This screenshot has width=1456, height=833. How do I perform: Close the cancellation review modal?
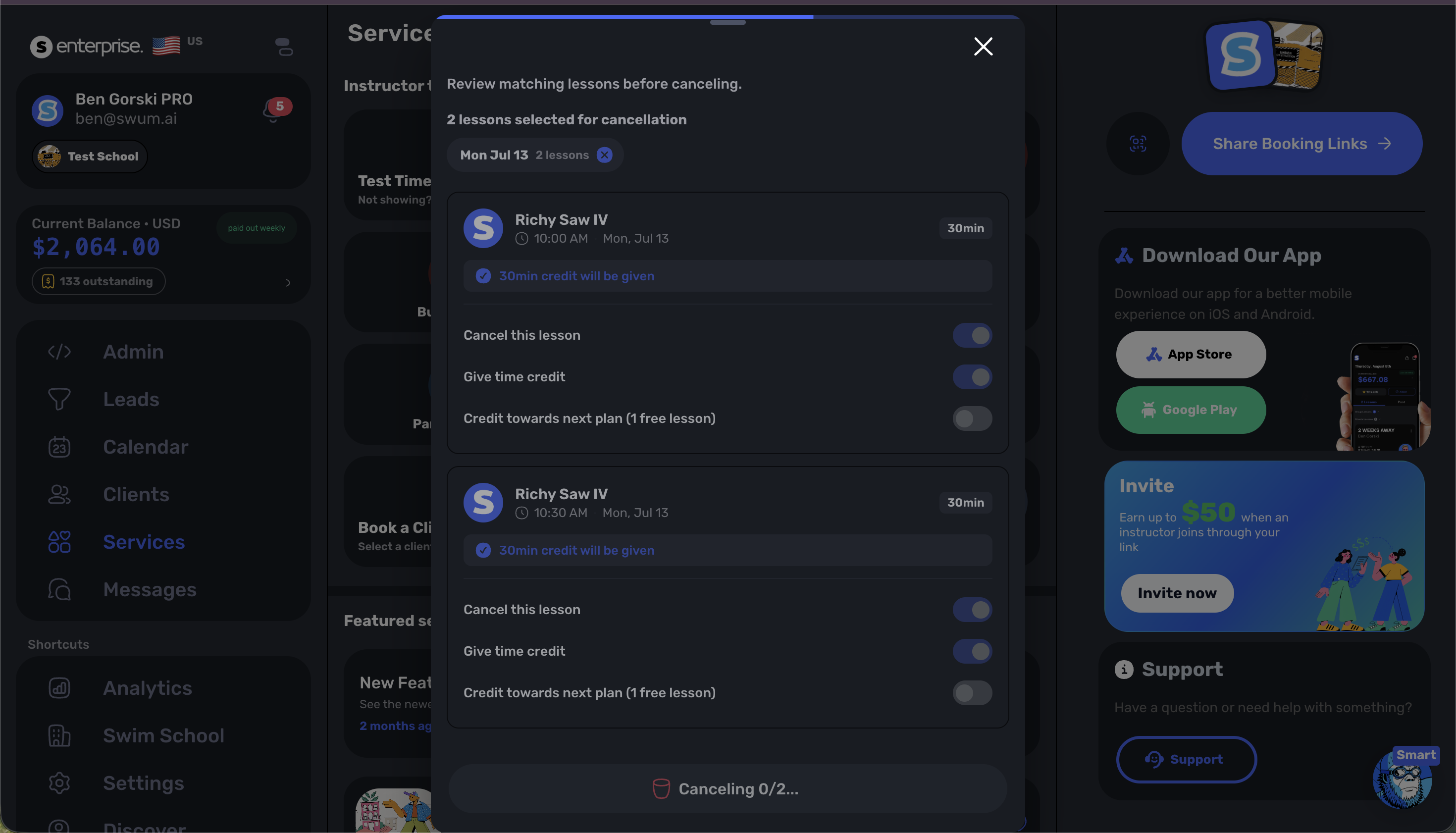point(983,47)
